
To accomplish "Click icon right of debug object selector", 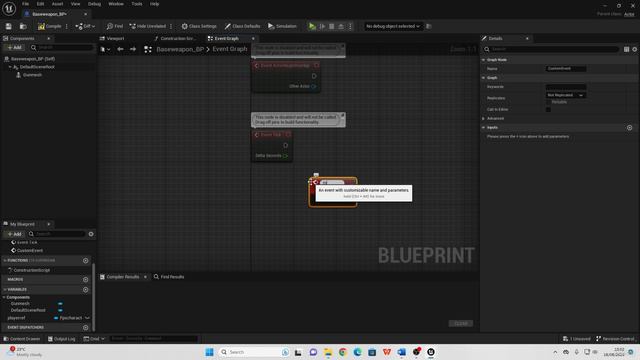I will click(x=429, y=26).
